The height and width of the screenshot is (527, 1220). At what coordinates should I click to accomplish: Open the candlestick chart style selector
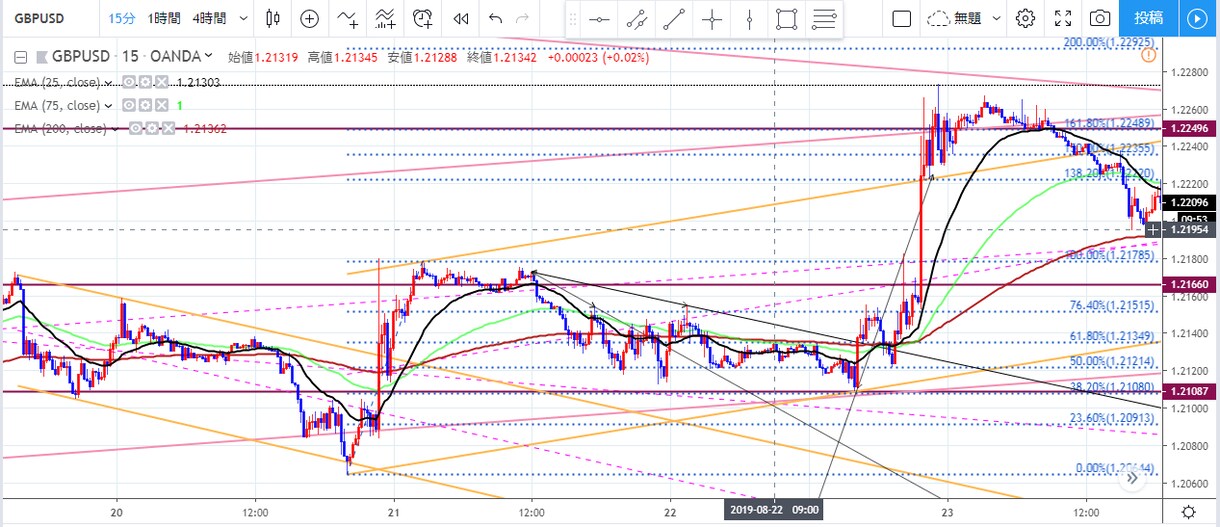[x=274, y=18]
